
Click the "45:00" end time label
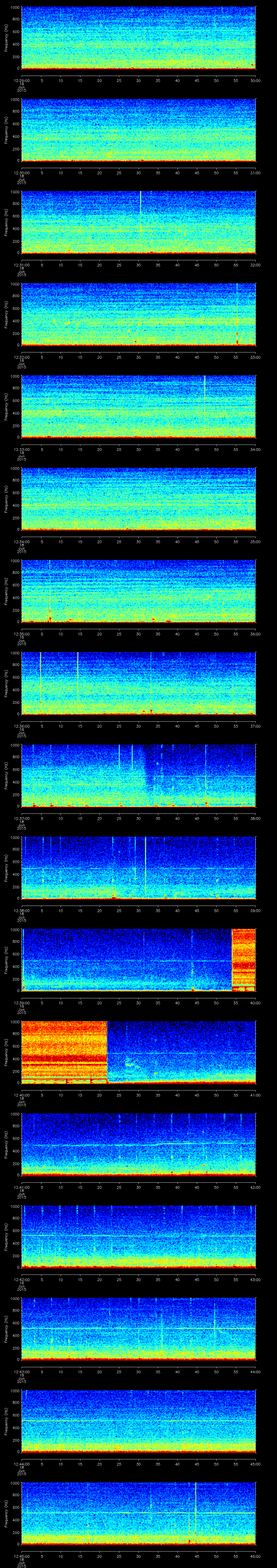point(256,1464)
